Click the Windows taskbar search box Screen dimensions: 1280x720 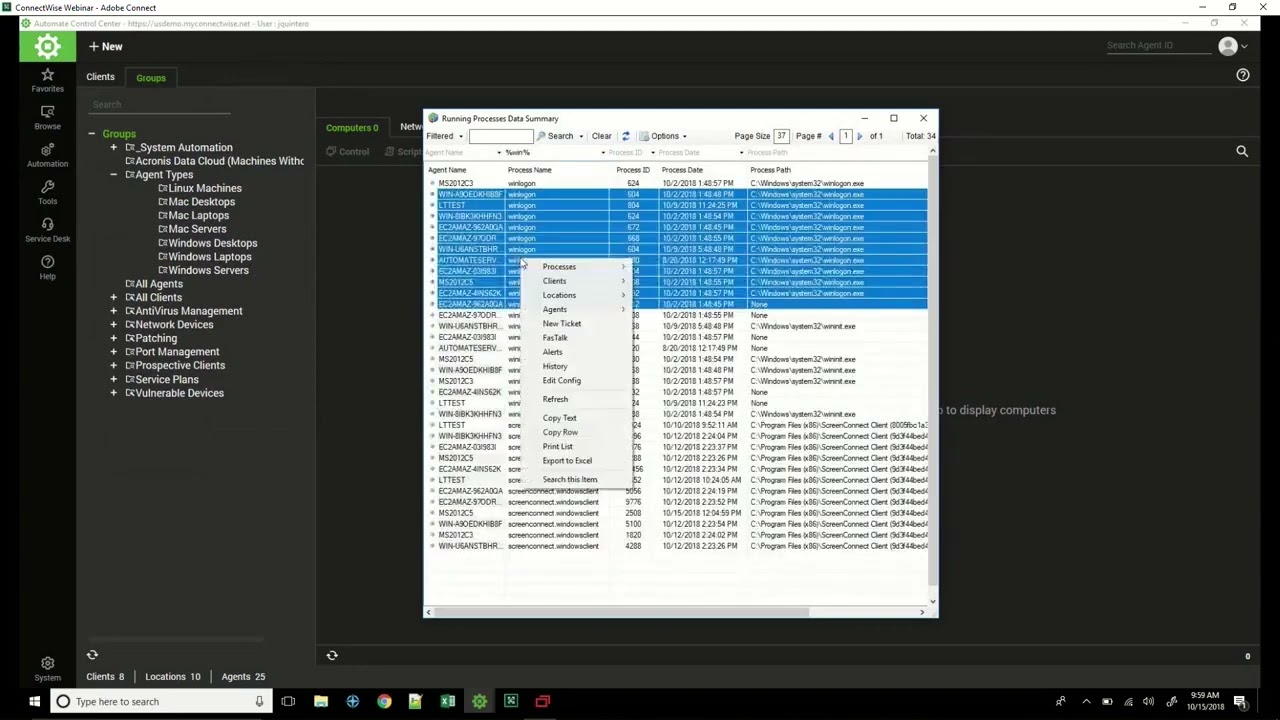pyautogui.click(x=160, y=701)
